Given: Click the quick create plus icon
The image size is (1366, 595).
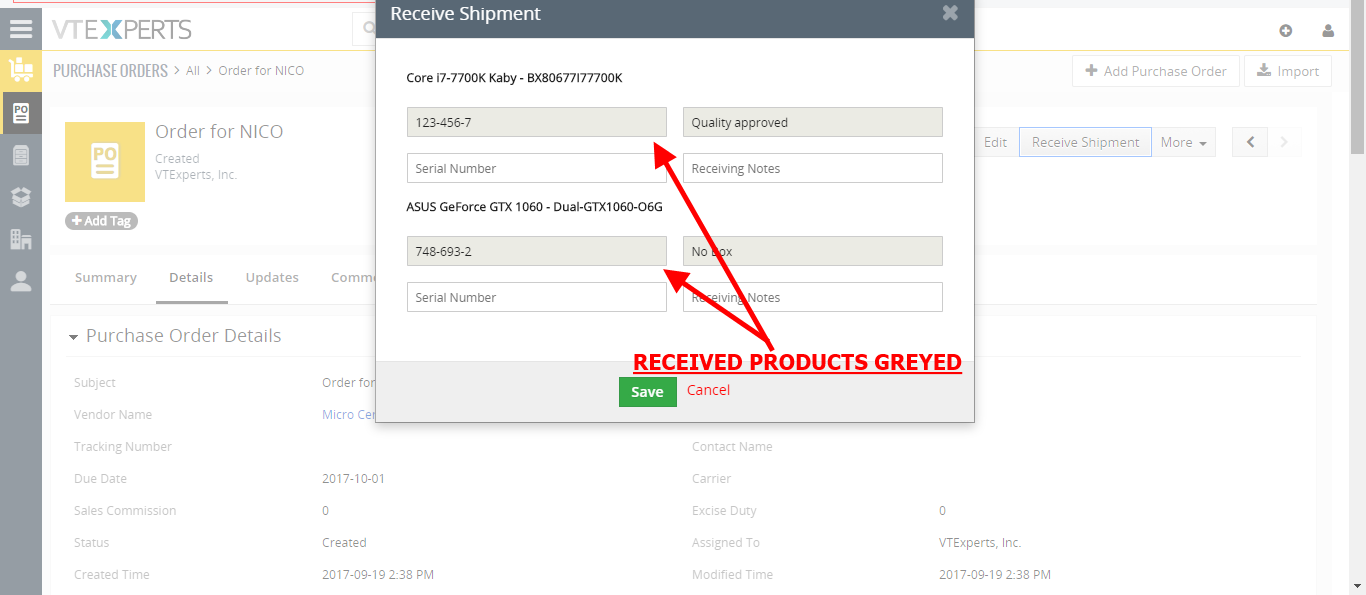Looking at the screenshot, I should coord(1286,30).
